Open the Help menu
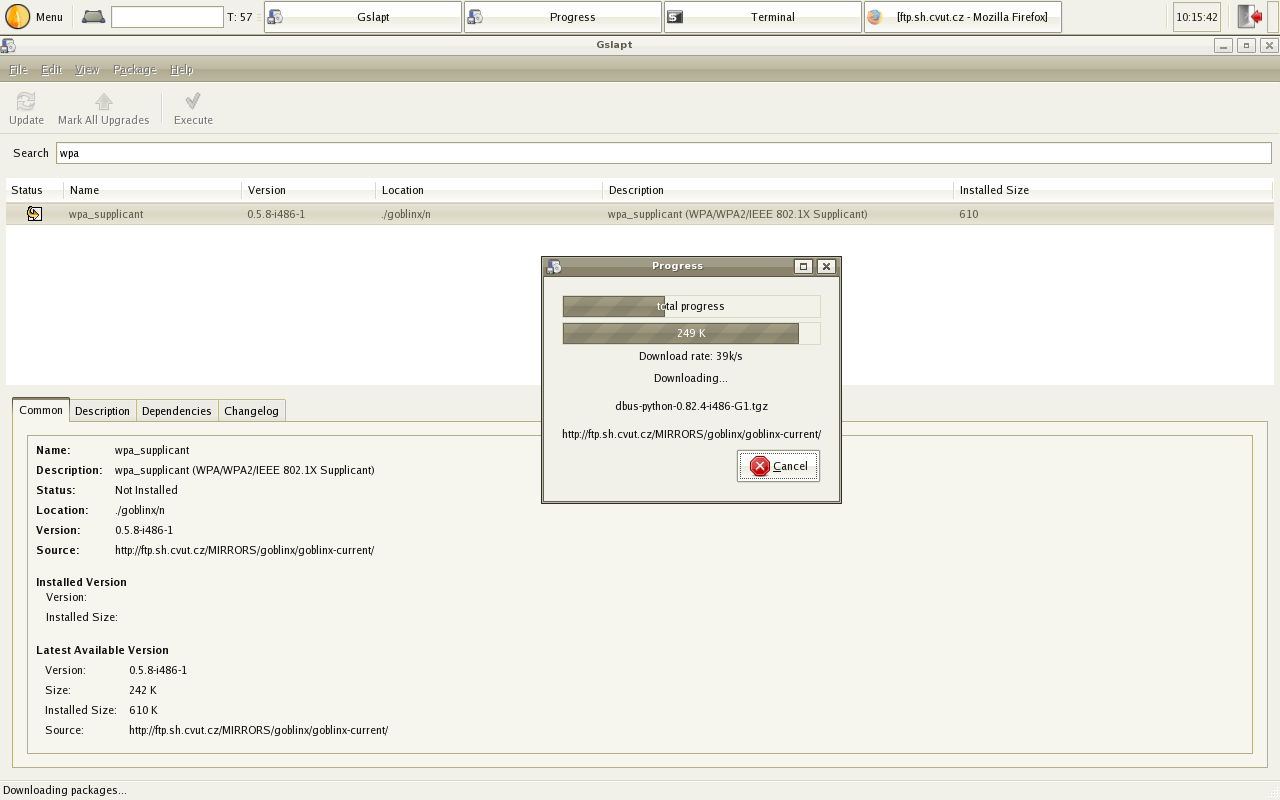 [x=181, y=69]
